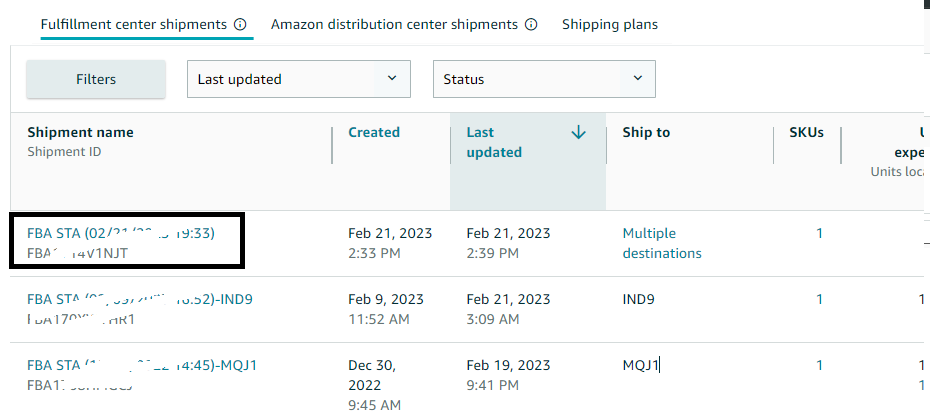Sort by Last updated column header
Image resolution: width=930 pixels, height=414 pixels.
(494, 142)
